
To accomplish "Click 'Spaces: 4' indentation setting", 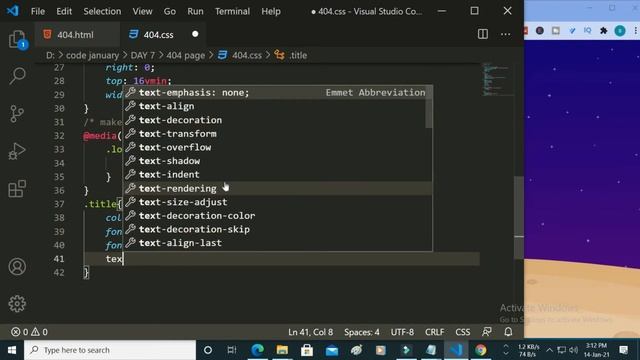I will coord(362,332).
